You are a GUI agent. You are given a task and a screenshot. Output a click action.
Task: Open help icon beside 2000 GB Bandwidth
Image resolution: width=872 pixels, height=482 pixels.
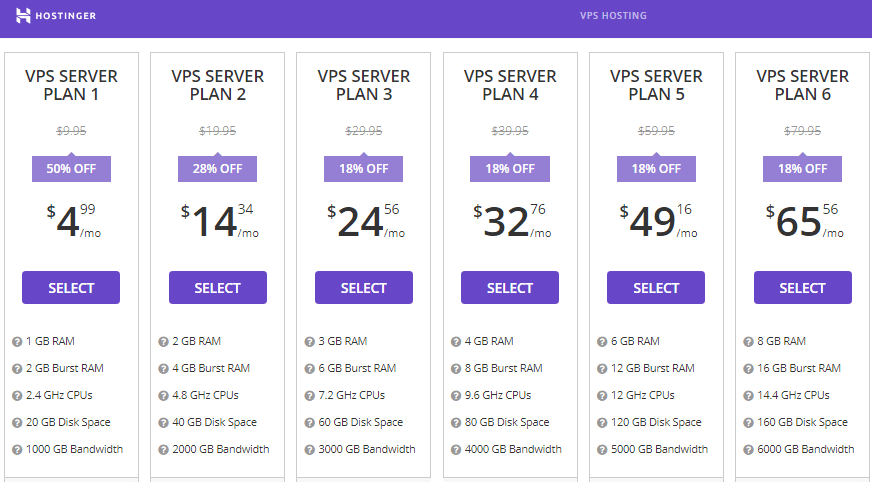point(164,450)
